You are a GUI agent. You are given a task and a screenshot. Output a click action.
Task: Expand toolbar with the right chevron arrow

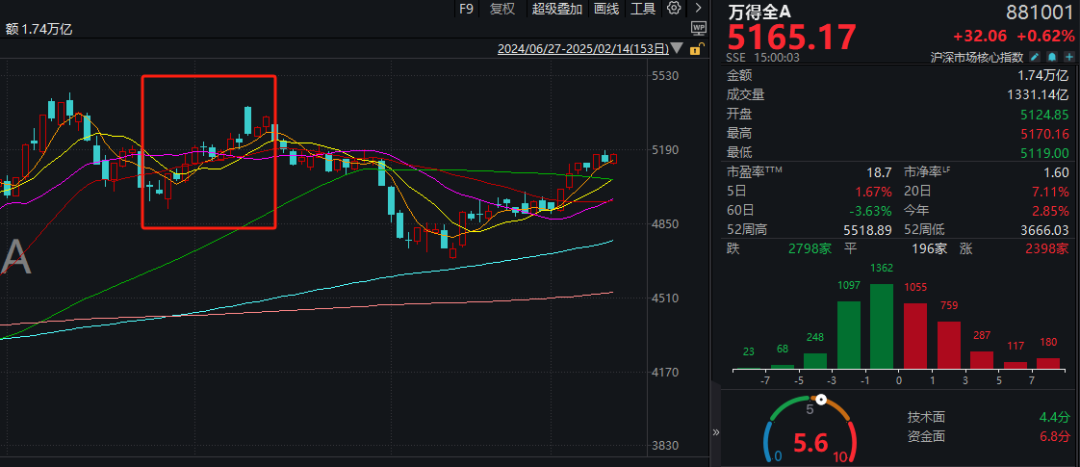(697, 9)
